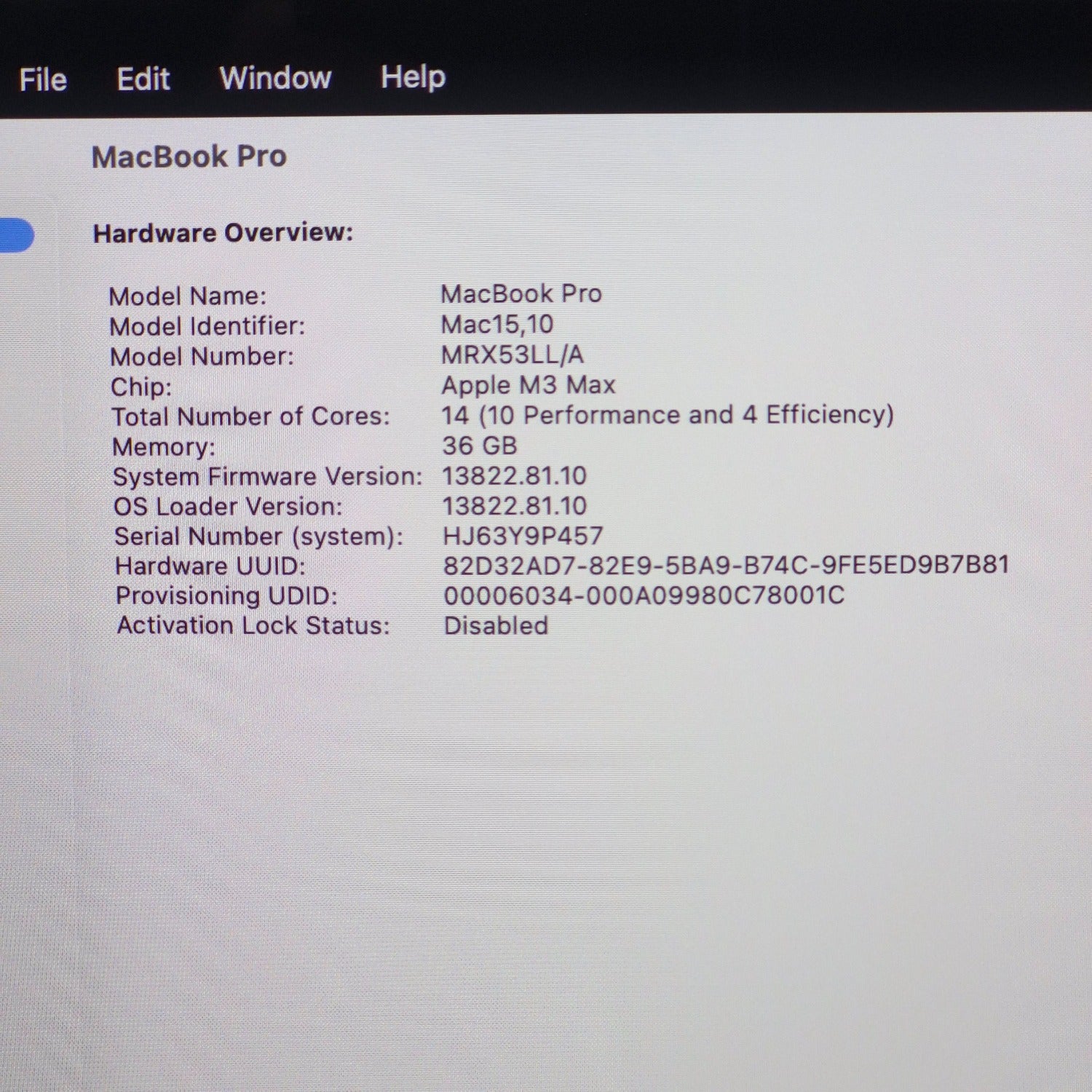Open the Help menu

coord(413,77)
